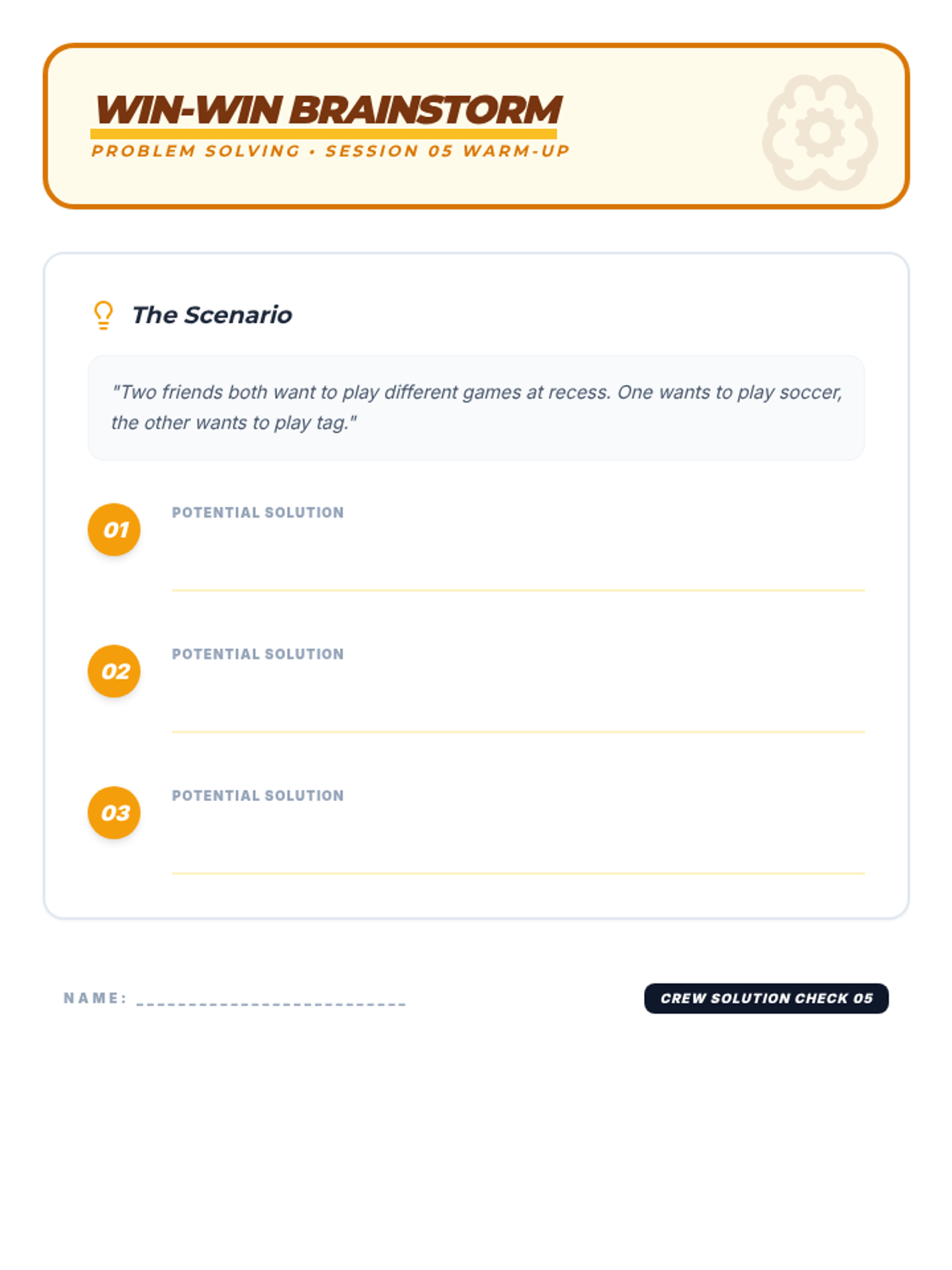Click the Session 05 Warm-Up text

pyautogui.click(x=447, y=151)
